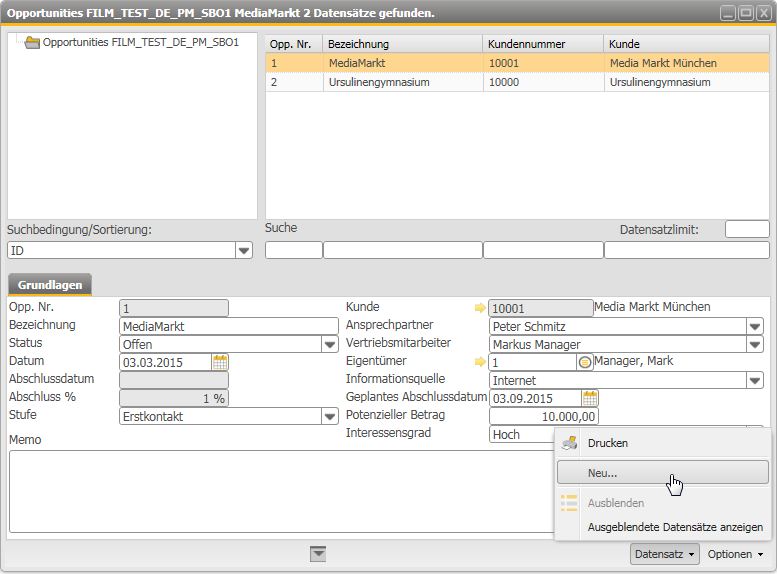The image size is (777, 574).
Task: Click into the Datensatzlimit field
Action: point(747,230)
